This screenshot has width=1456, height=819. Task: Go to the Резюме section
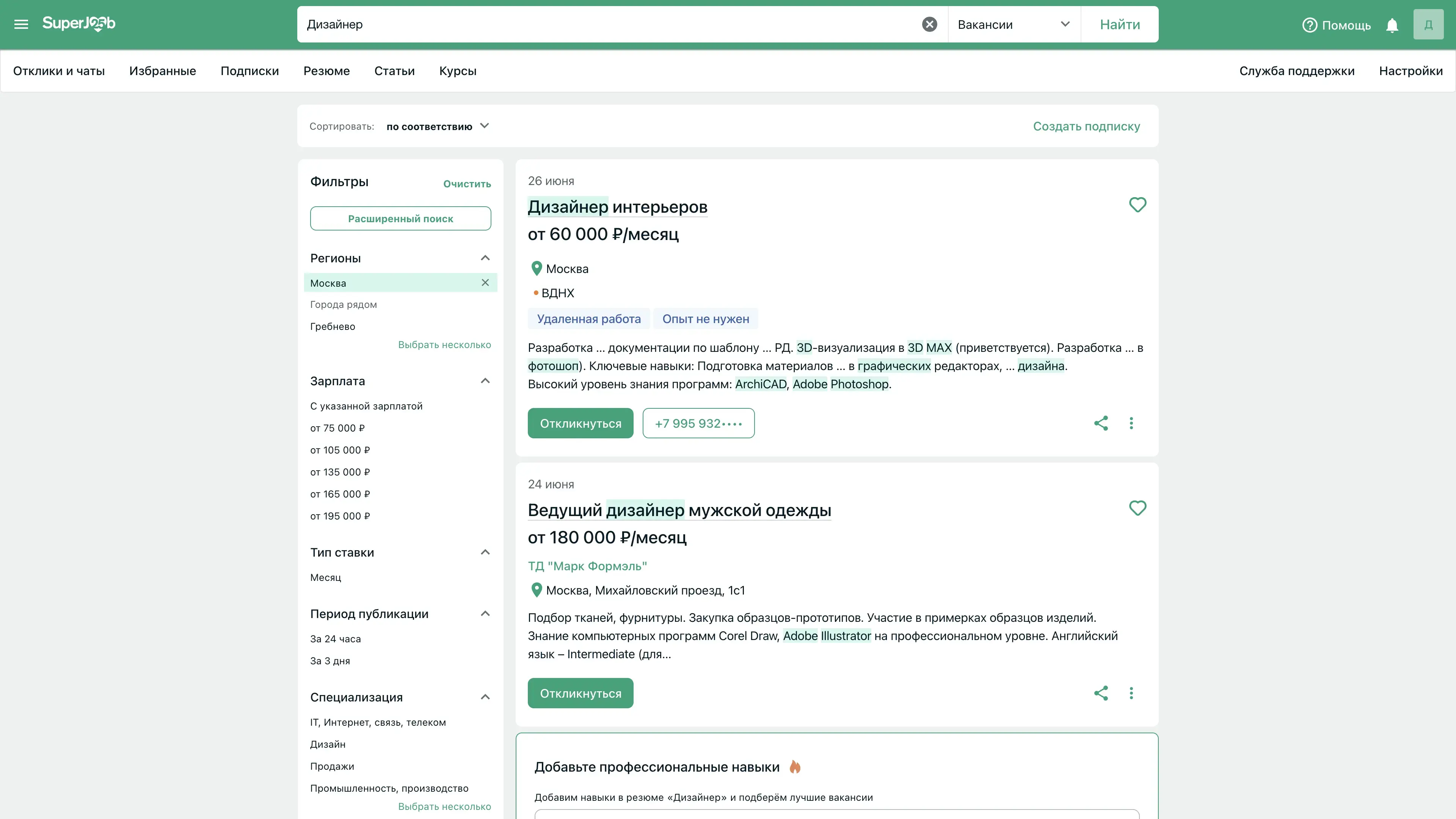pyautogui.click(x=326, y=71)
